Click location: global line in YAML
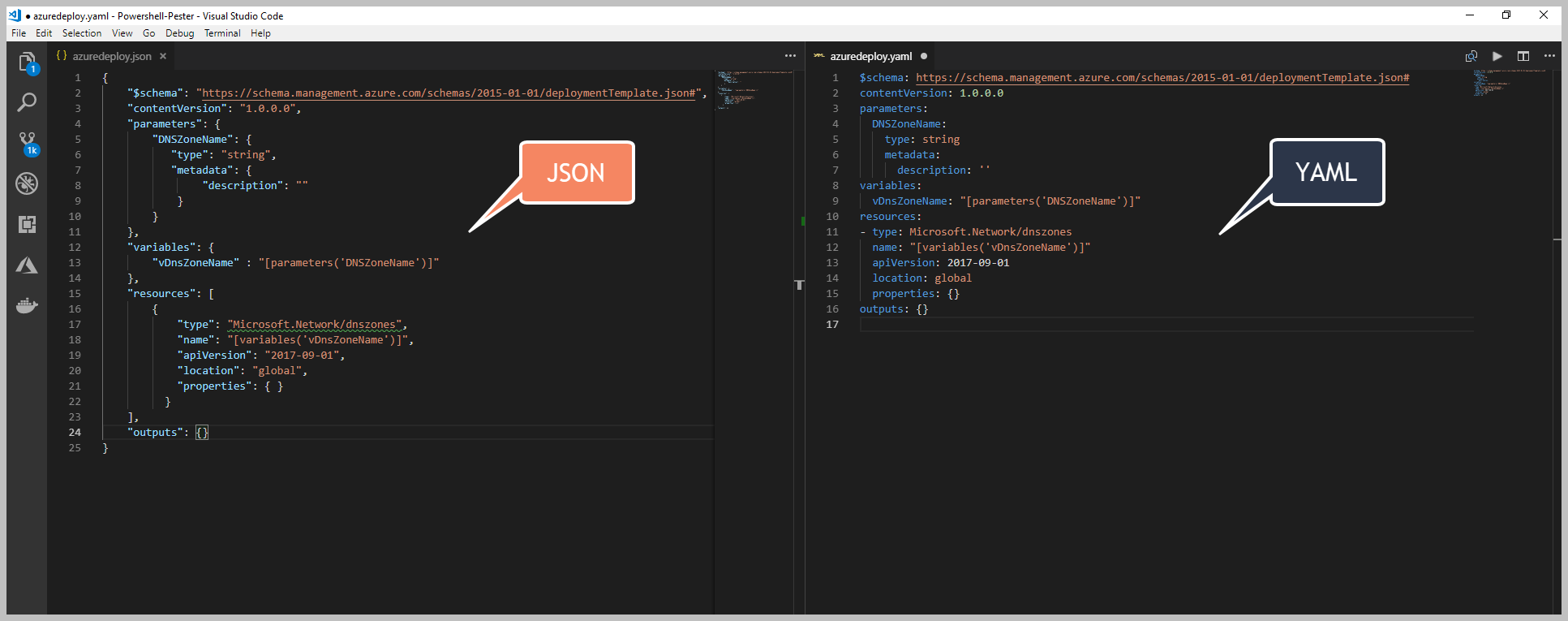The height and width of the screenshot is (621, 1568). tap(921, 278)
